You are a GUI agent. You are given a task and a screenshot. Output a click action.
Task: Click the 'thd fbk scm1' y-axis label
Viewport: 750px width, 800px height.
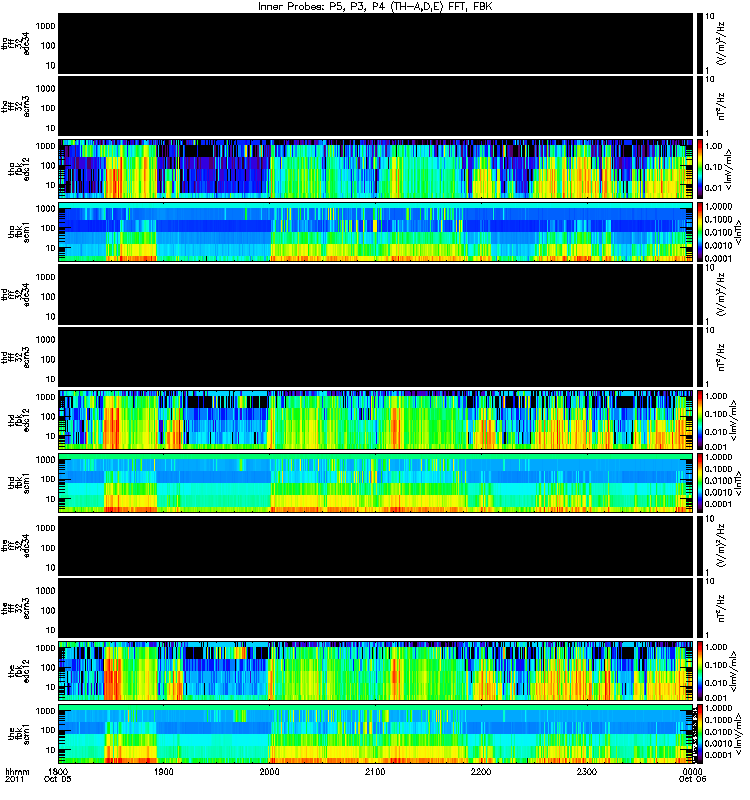(x=19, y=484)
